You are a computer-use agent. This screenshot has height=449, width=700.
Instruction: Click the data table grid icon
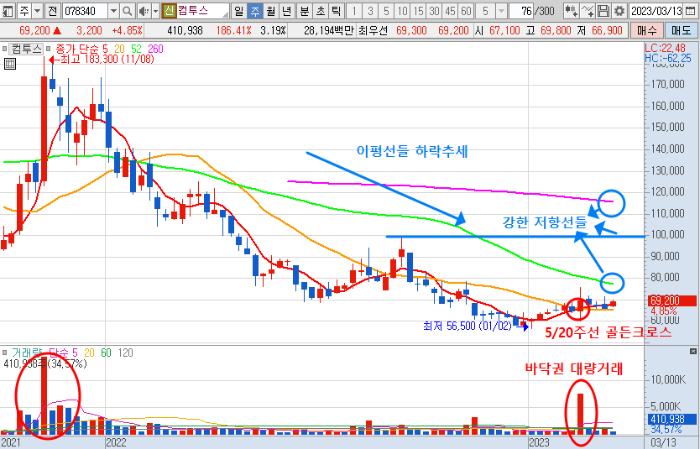pos(10,64)
